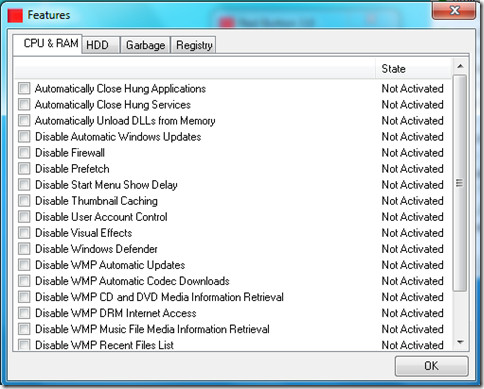Select the 'Disable Firewall' row label
Image resolution: width=484 pixels, height=389 pixels.
[70, 153]
